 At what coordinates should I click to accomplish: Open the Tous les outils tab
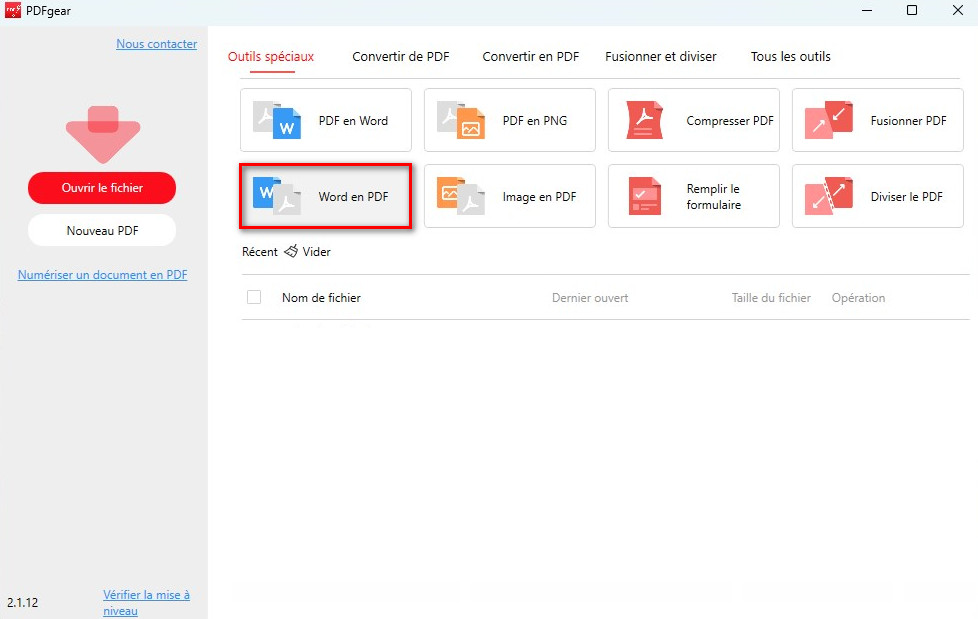pos(789,57)
